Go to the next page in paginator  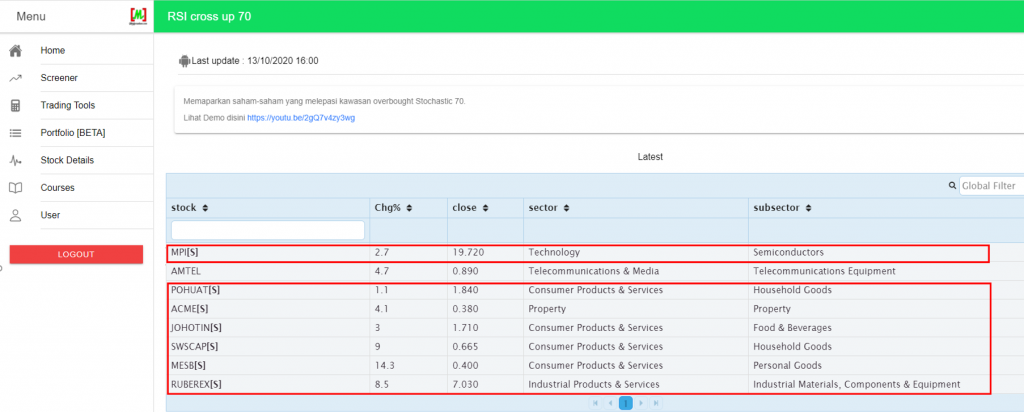tap(640, 403)
